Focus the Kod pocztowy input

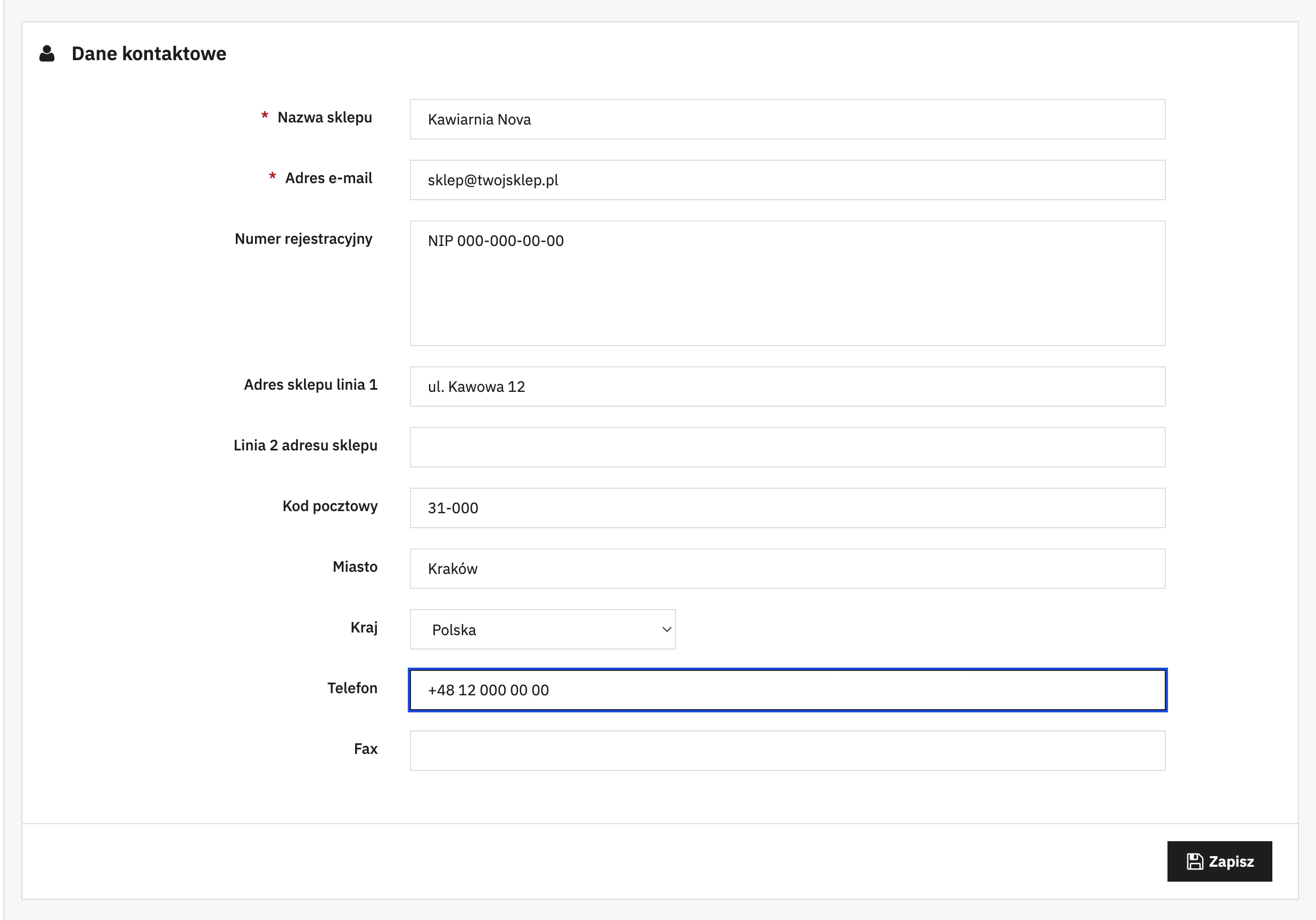click(787, 508)
